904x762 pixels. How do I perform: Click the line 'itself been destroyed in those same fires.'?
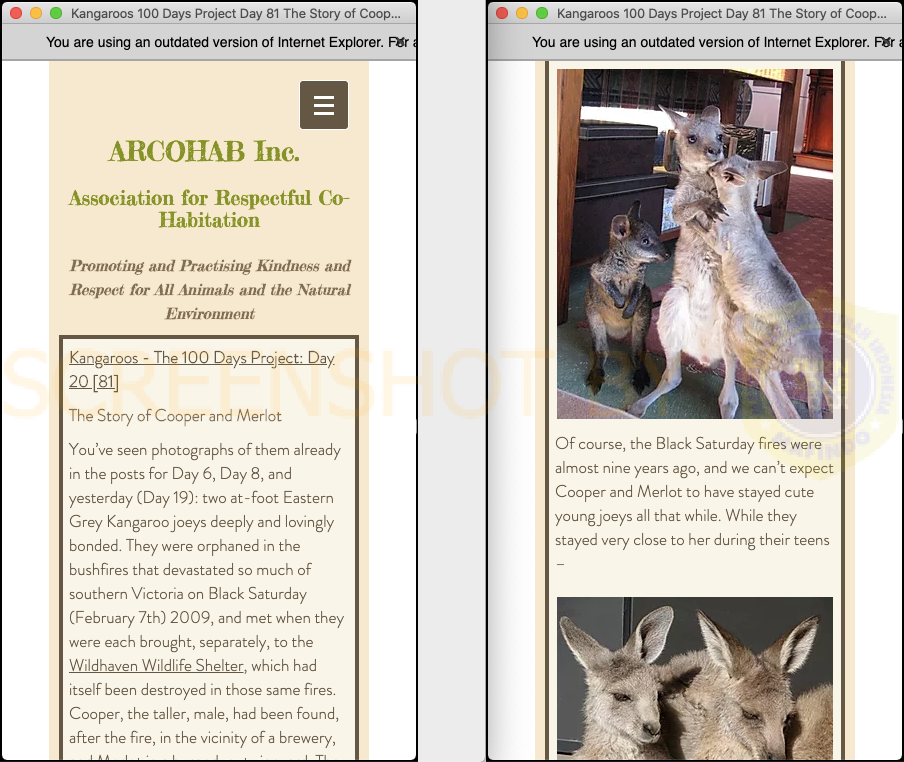pyautogui.click(x=202, y=690)
